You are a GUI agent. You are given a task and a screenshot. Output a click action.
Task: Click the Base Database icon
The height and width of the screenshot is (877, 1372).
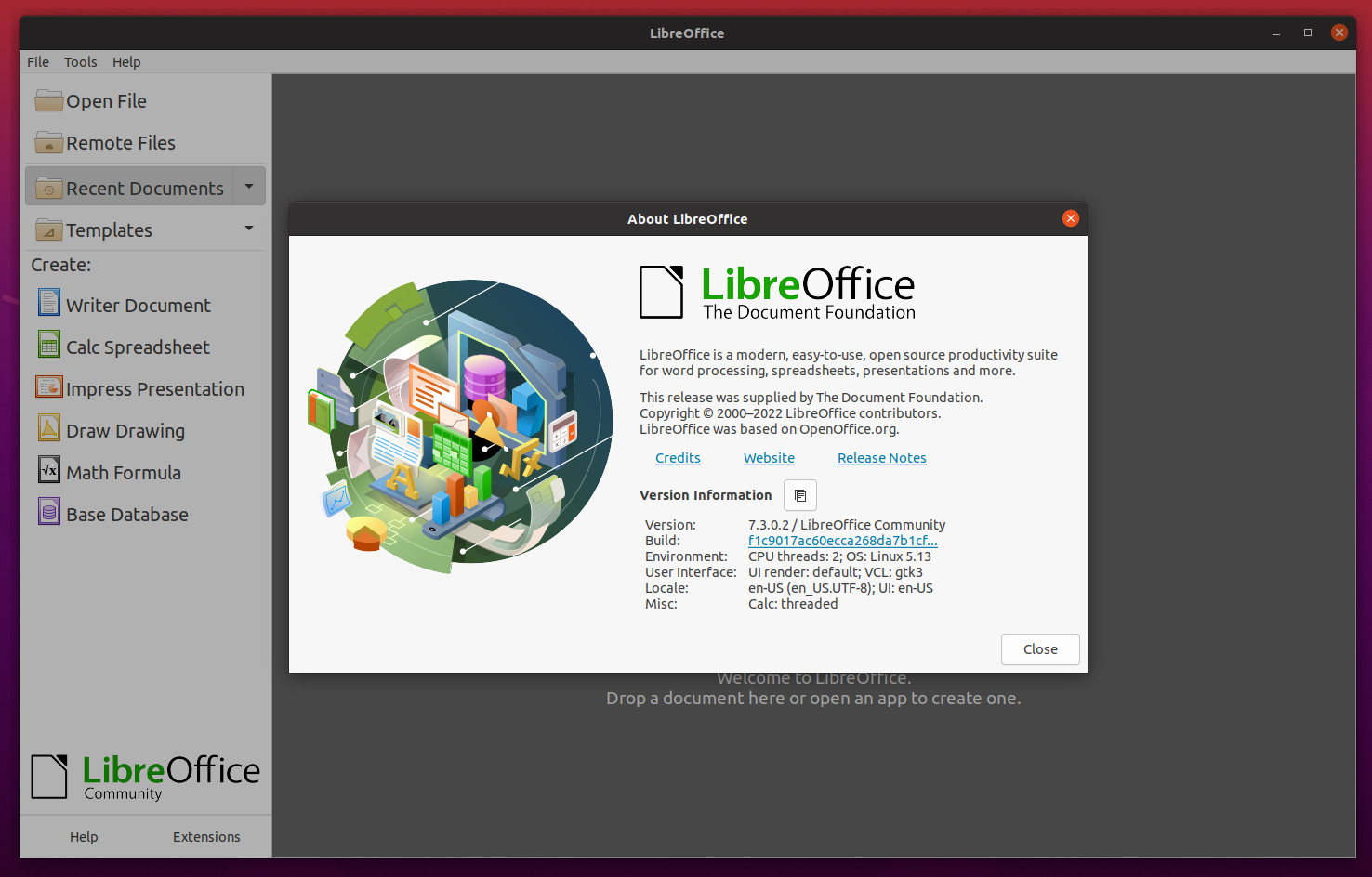pyautogui.click(x=49, y=511)
